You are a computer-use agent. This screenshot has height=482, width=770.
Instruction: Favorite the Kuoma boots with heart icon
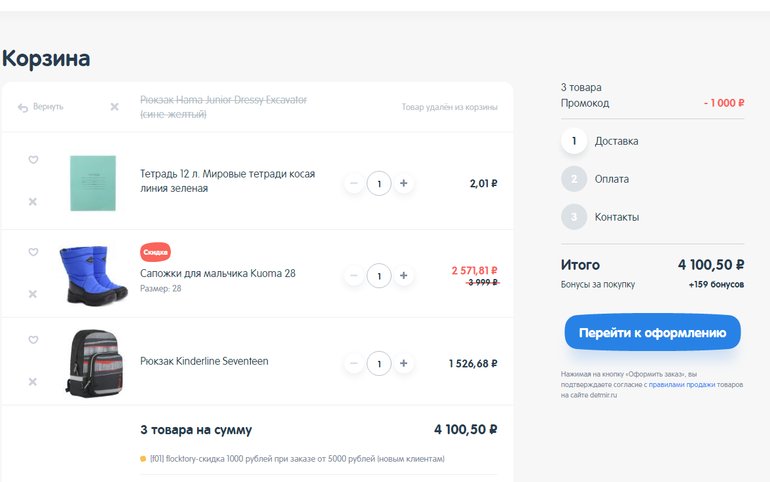click(x=33, y=252)
